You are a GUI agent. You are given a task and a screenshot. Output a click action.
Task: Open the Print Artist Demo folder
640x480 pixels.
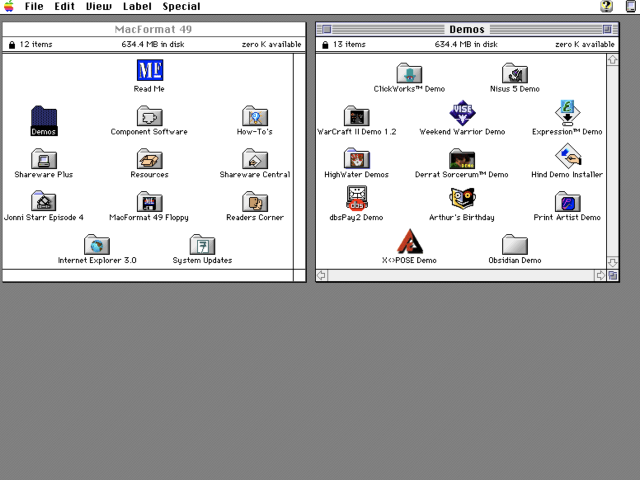(x=568, y=202)
